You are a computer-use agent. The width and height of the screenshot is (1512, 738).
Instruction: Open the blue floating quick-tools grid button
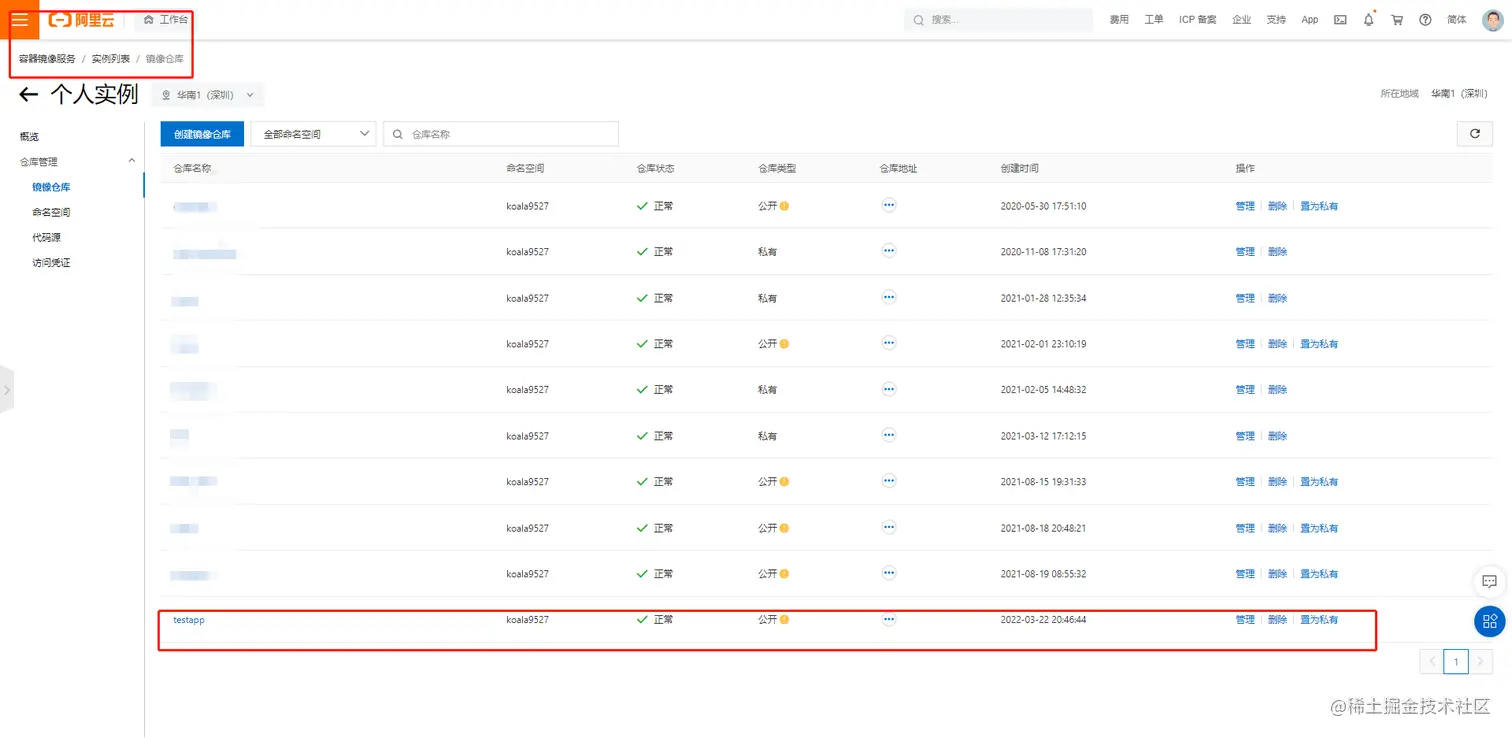click(1490, 621)
